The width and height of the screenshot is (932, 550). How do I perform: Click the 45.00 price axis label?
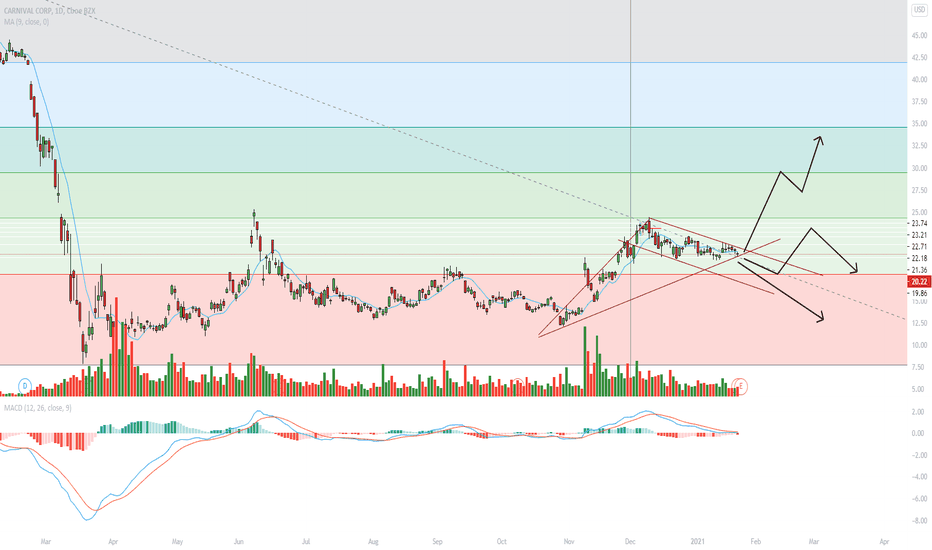tap(919, 36)
